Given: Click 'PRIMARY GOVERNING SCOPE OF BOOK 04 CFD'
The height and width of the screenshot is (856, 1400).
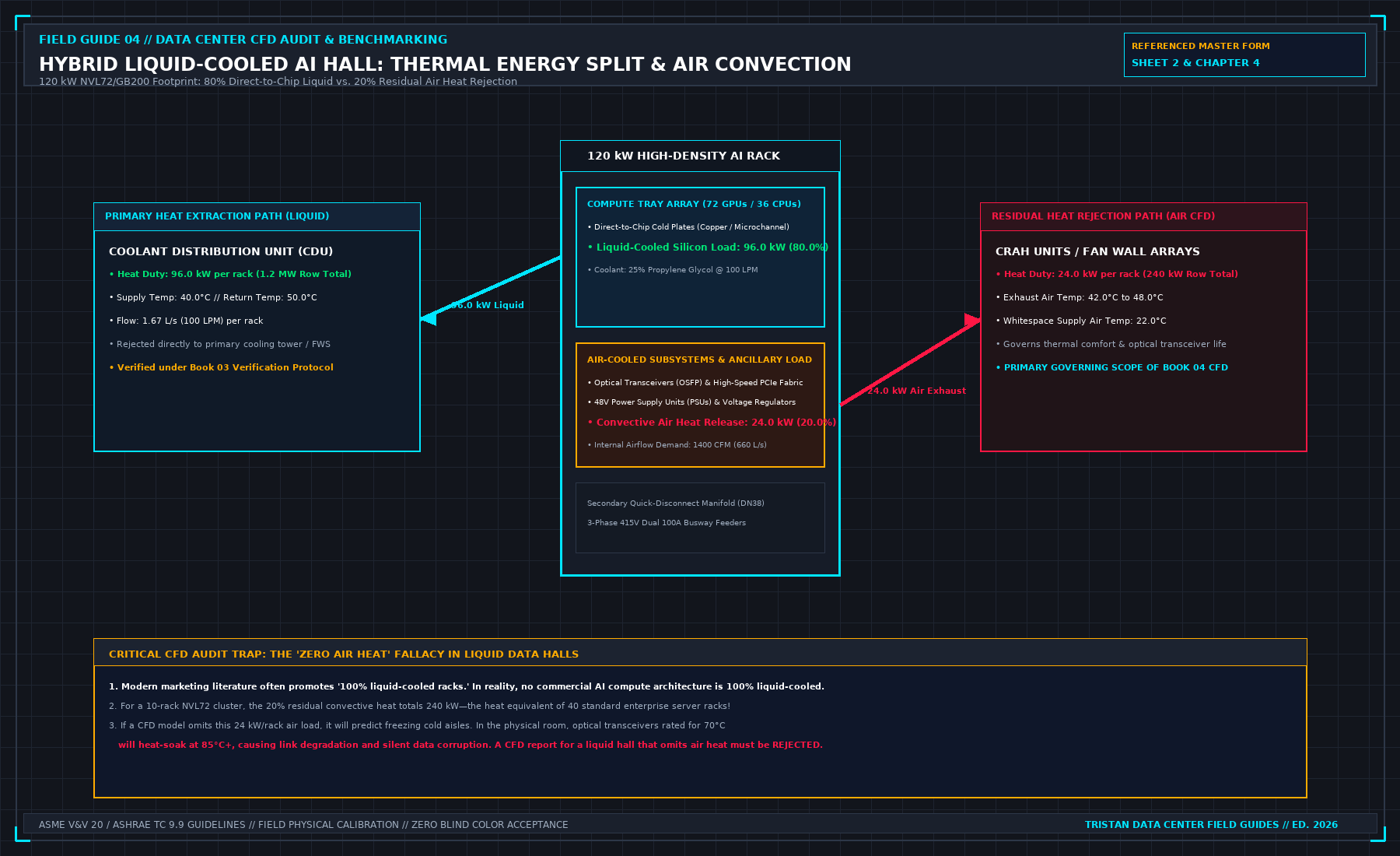Looking at the screenshot, I should [x=1112, y=367].
